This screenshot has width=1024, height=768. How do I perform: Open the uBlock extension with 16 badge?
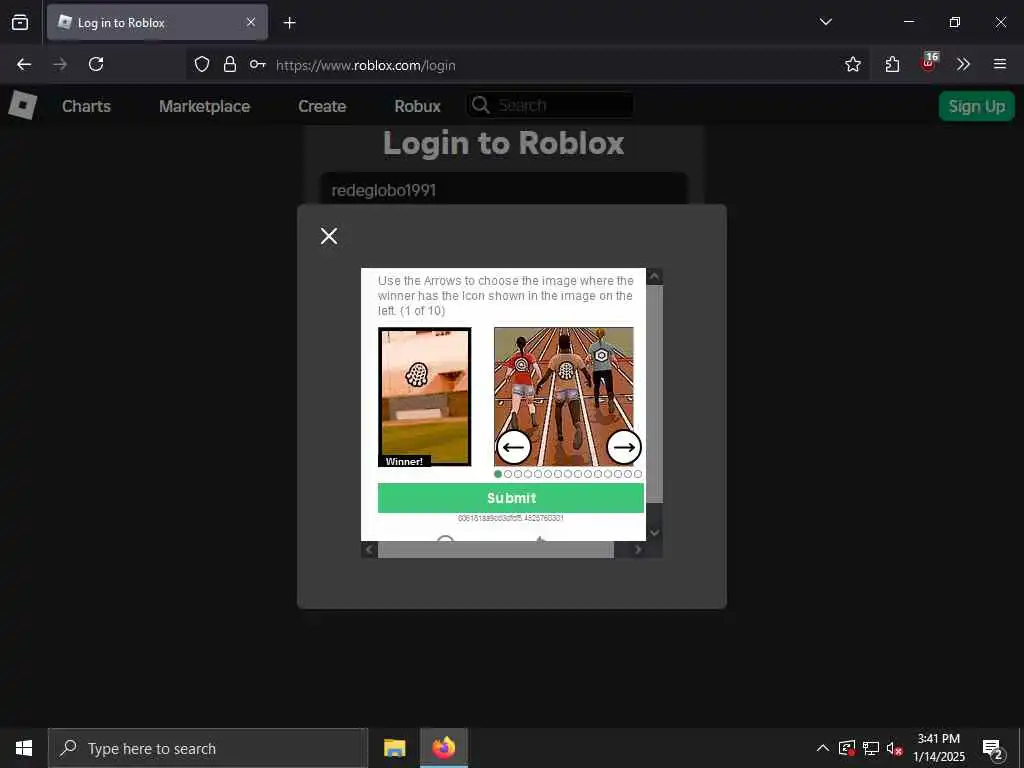click(x=929, y=62)
